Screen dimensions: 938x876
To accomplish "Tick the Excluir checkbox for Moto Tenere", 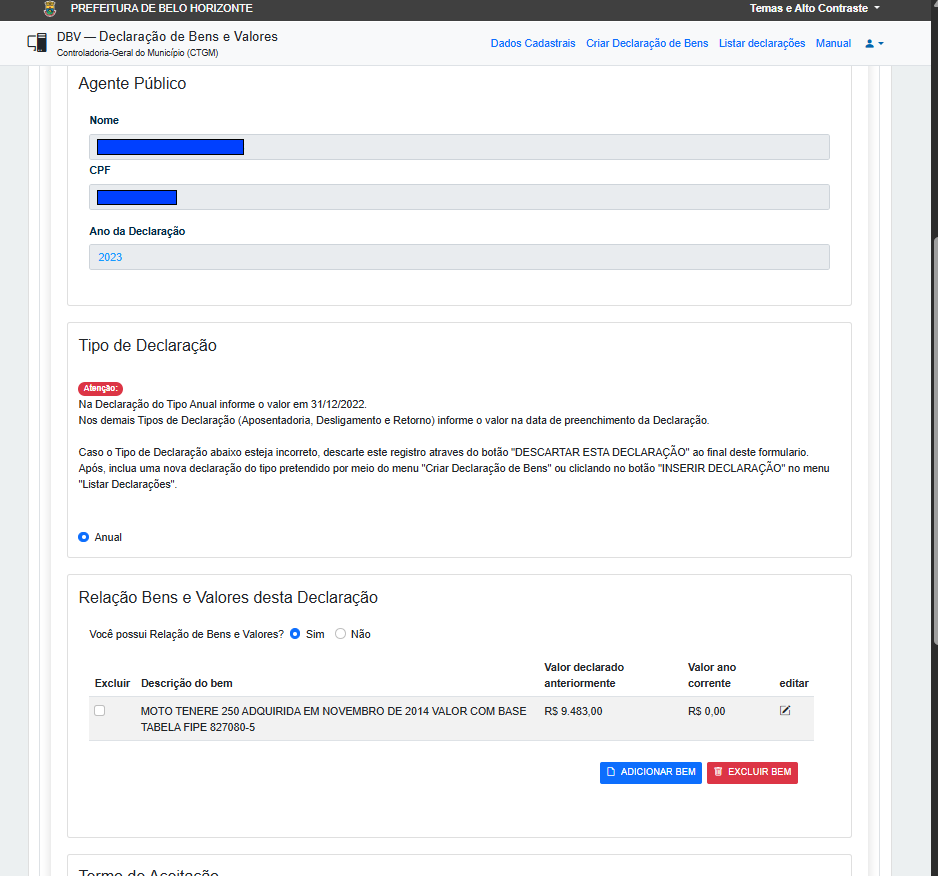I will coord(99,710).
